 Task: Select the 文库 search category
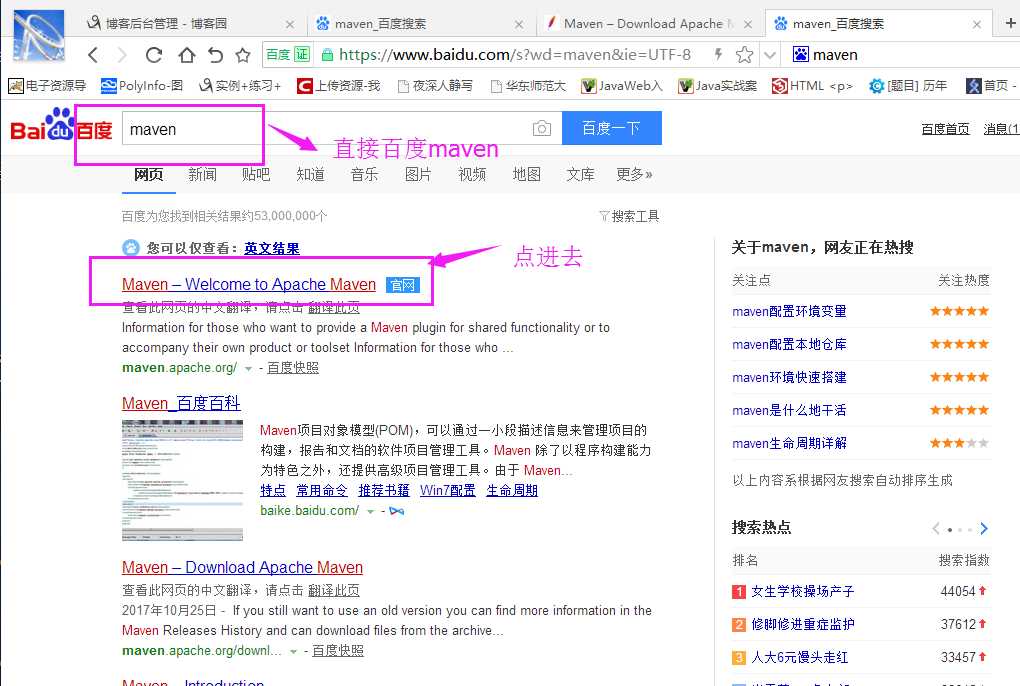click(x=580, y=174)
